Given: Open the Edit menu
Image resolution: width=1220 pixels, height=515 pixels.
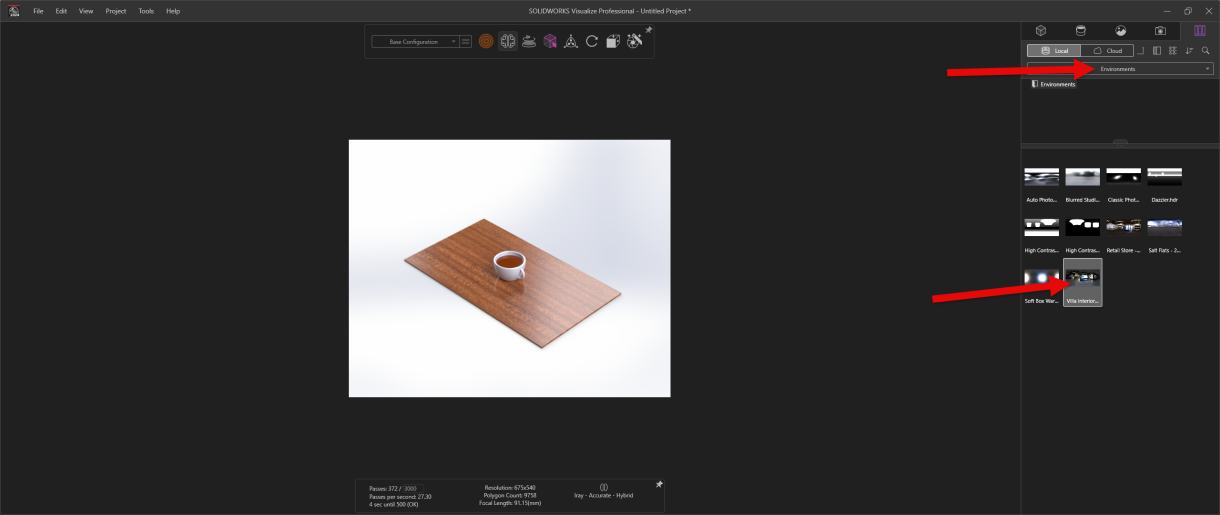Looking at the screenshot, I should pyautogui.click(x=61, y=11).
